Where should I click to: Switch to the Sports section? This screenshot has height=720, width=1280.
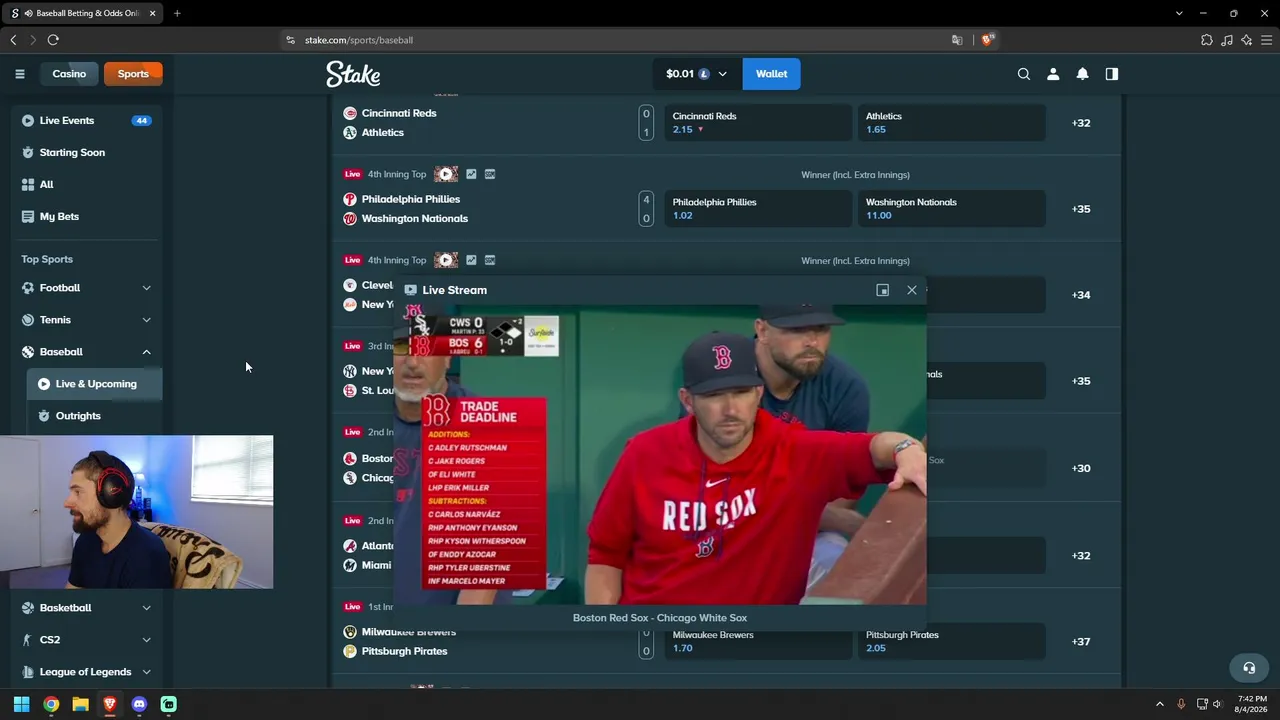click(x=133, y=74)
